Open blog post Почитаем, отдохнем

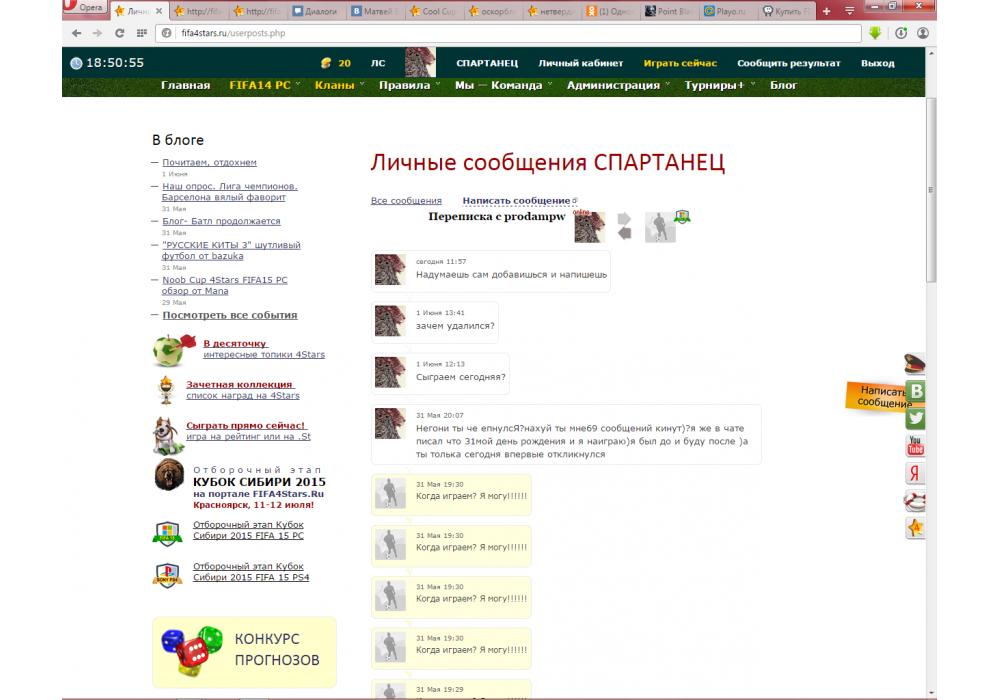[x=209, y=163]
